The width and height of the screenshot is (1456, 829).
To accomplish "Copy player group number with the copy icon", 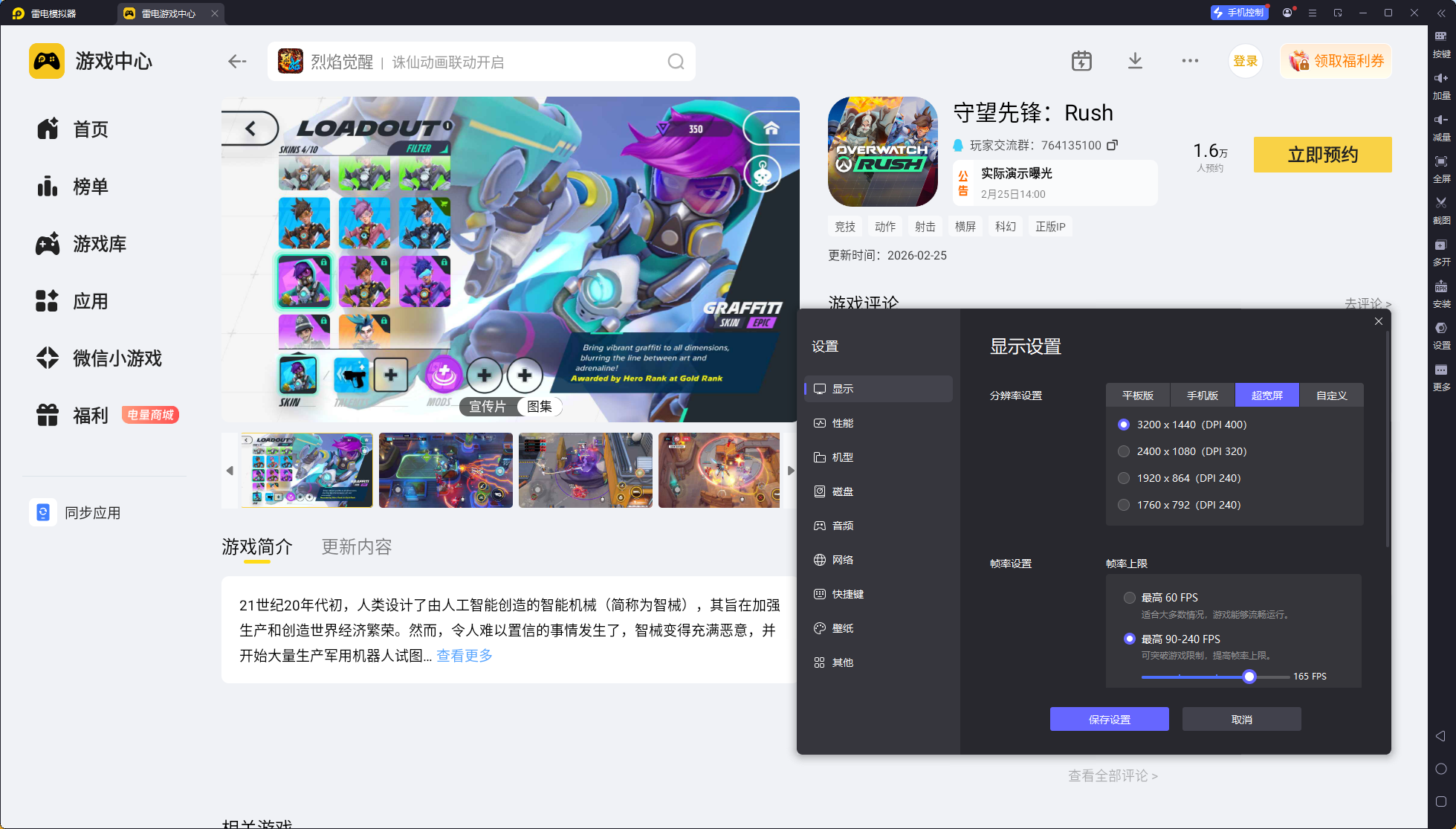I will (x=1112, y=145).
